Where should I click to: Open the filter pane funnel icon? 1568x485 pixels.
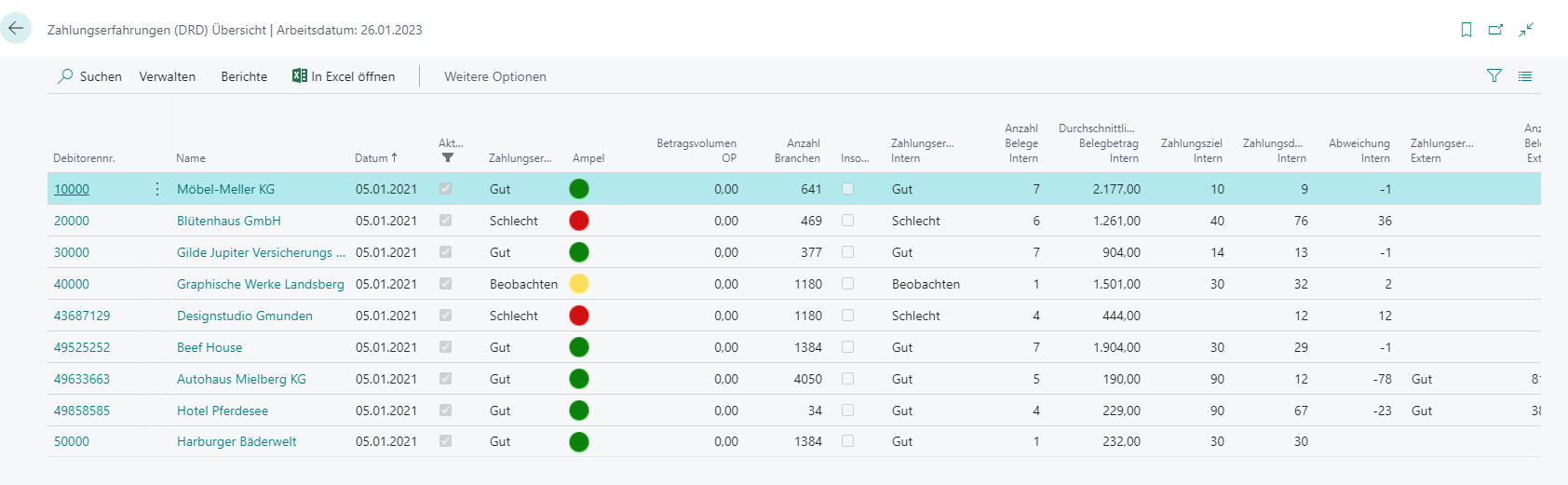tap(1494, 76)
